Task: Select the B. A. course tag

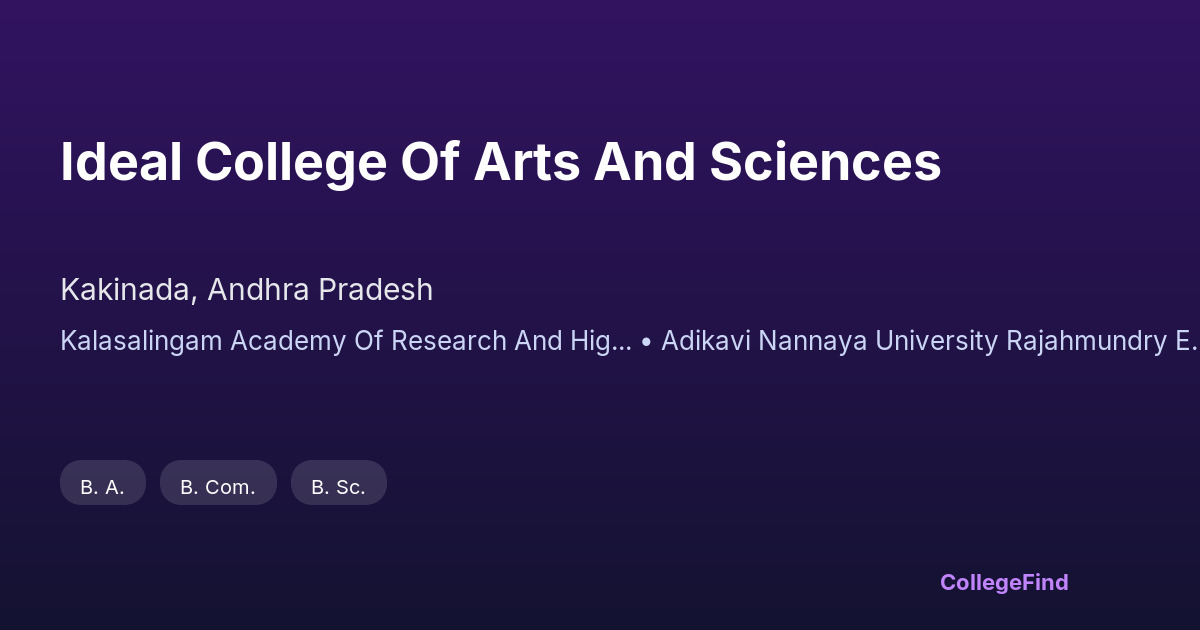Action: (102, 487)
